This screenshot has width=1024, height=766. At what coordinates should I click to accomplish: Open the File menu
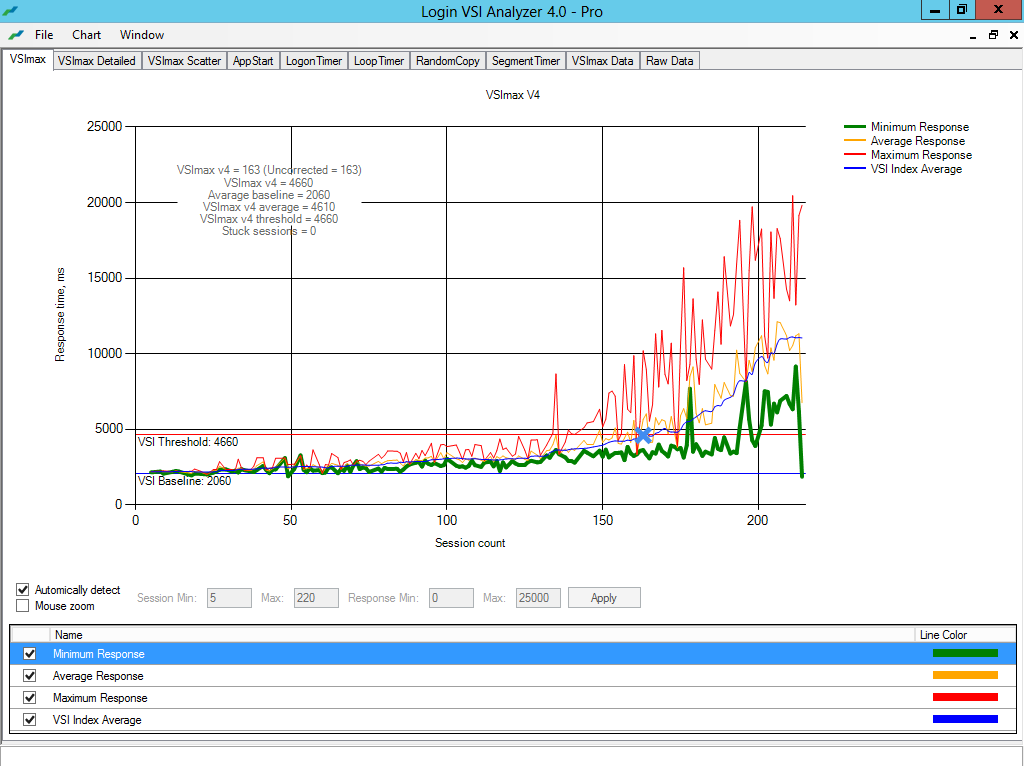click(x=44, y=35)
